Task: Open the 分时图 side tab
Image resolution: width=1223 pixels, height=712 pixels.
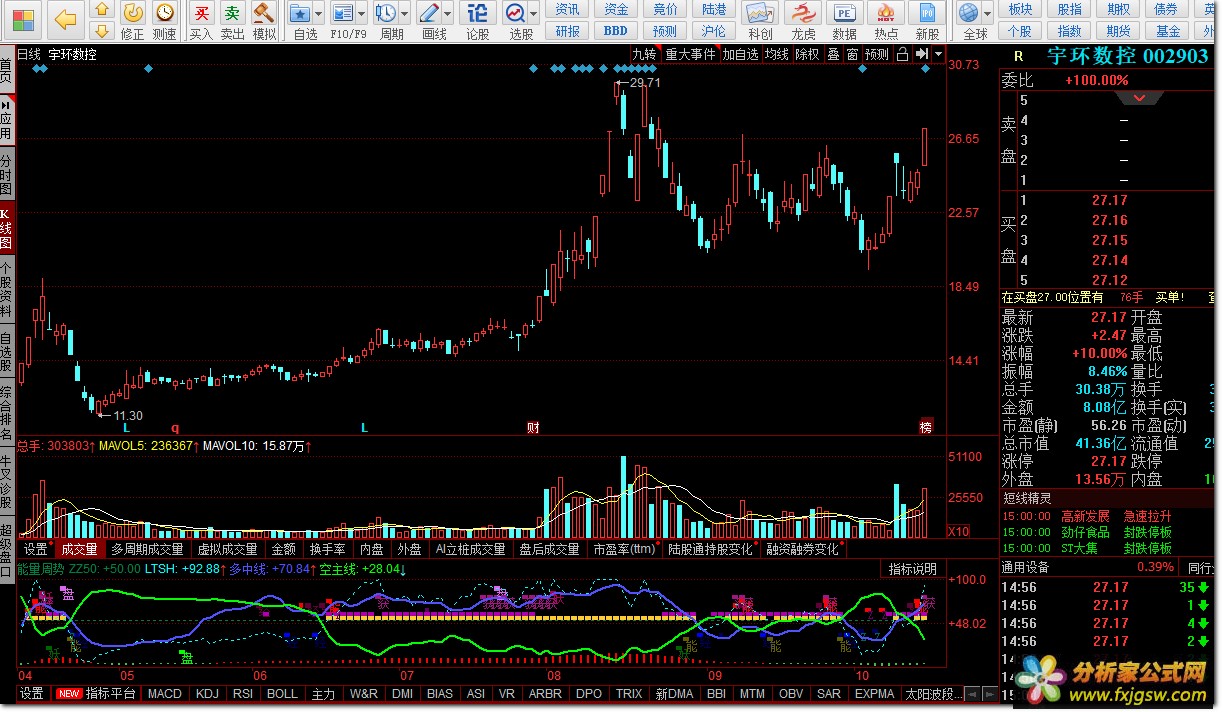Action: [x=7, y=174]
